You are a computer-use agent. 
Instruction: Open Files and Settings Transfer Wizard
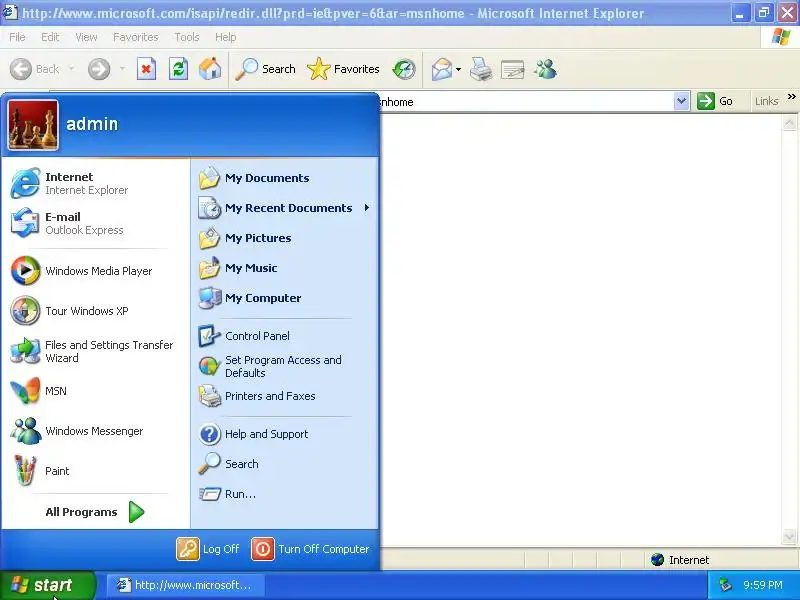95,352
